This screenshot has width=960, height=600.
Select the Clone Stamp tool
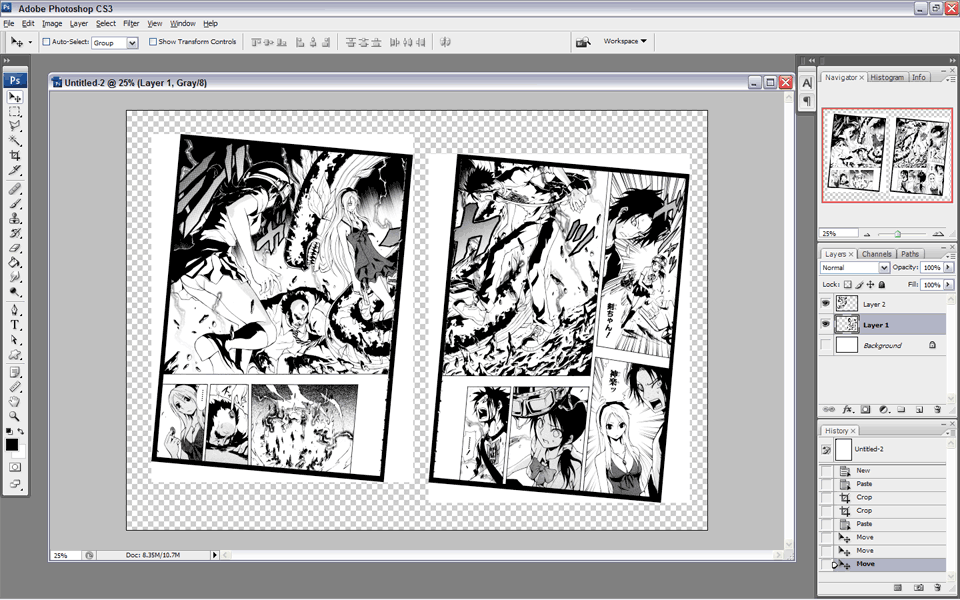pos(15,219)
